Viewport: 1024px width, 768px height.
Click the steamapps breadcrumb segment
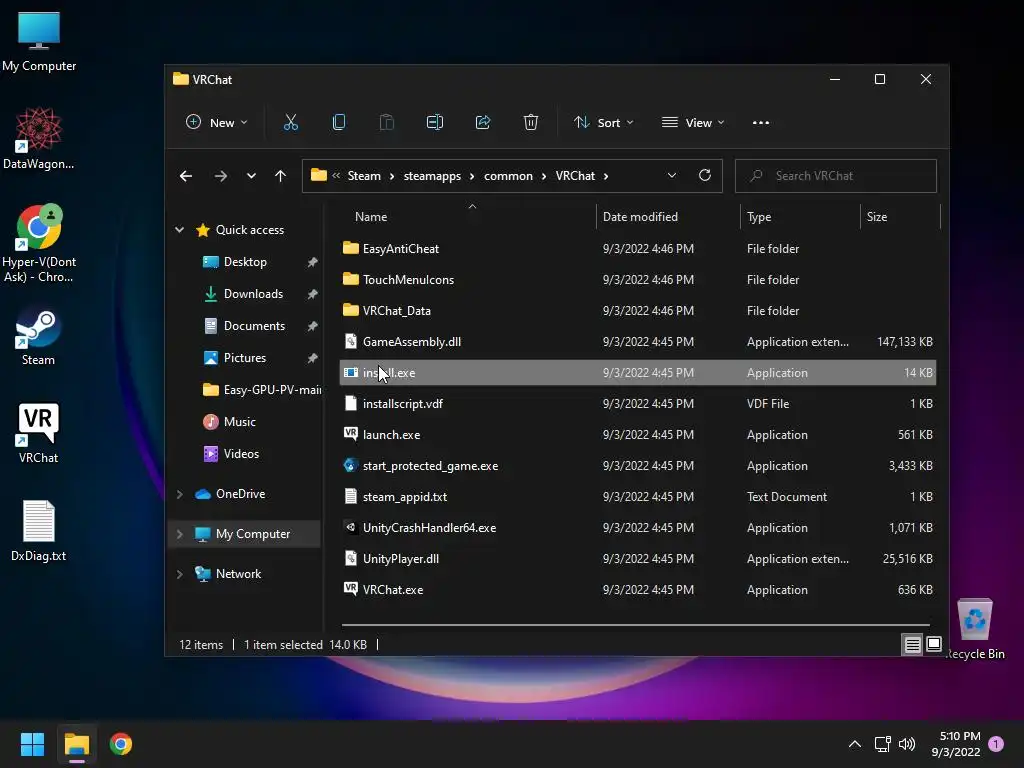point(432,176)
